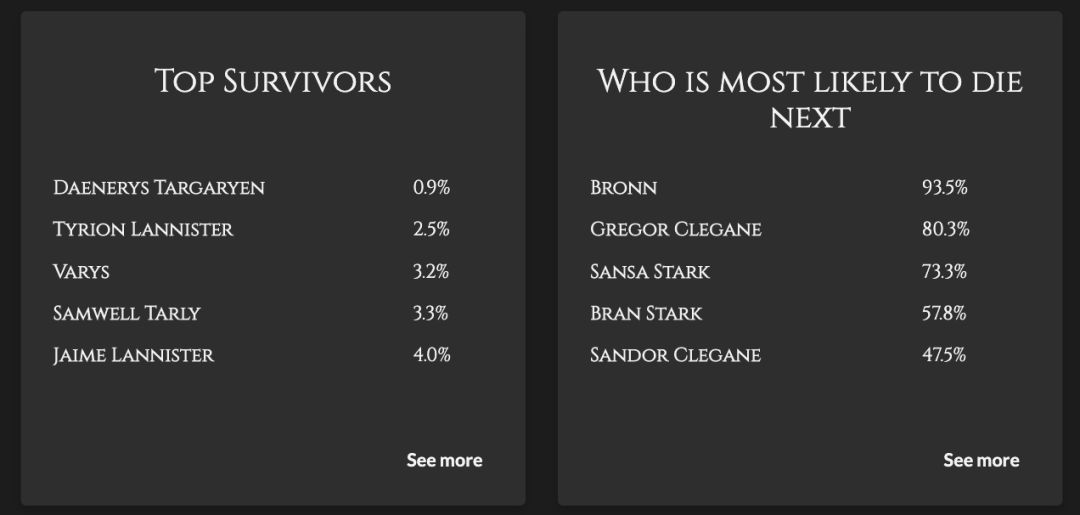
Task: Click Tyrion Lannister's 2.5% value
Action: click(431, 230)
